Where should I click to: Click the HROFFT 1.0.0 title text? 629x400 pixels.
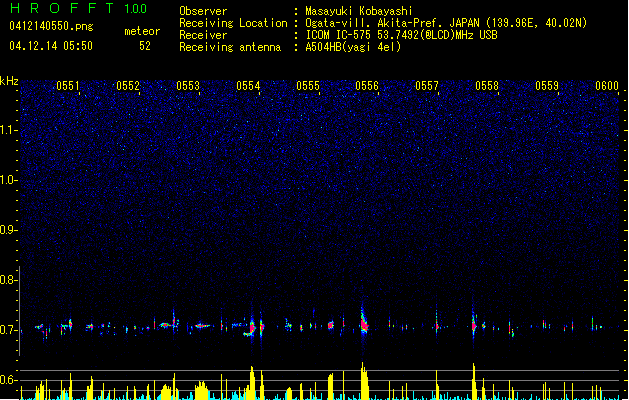click(x=79, y=8)
